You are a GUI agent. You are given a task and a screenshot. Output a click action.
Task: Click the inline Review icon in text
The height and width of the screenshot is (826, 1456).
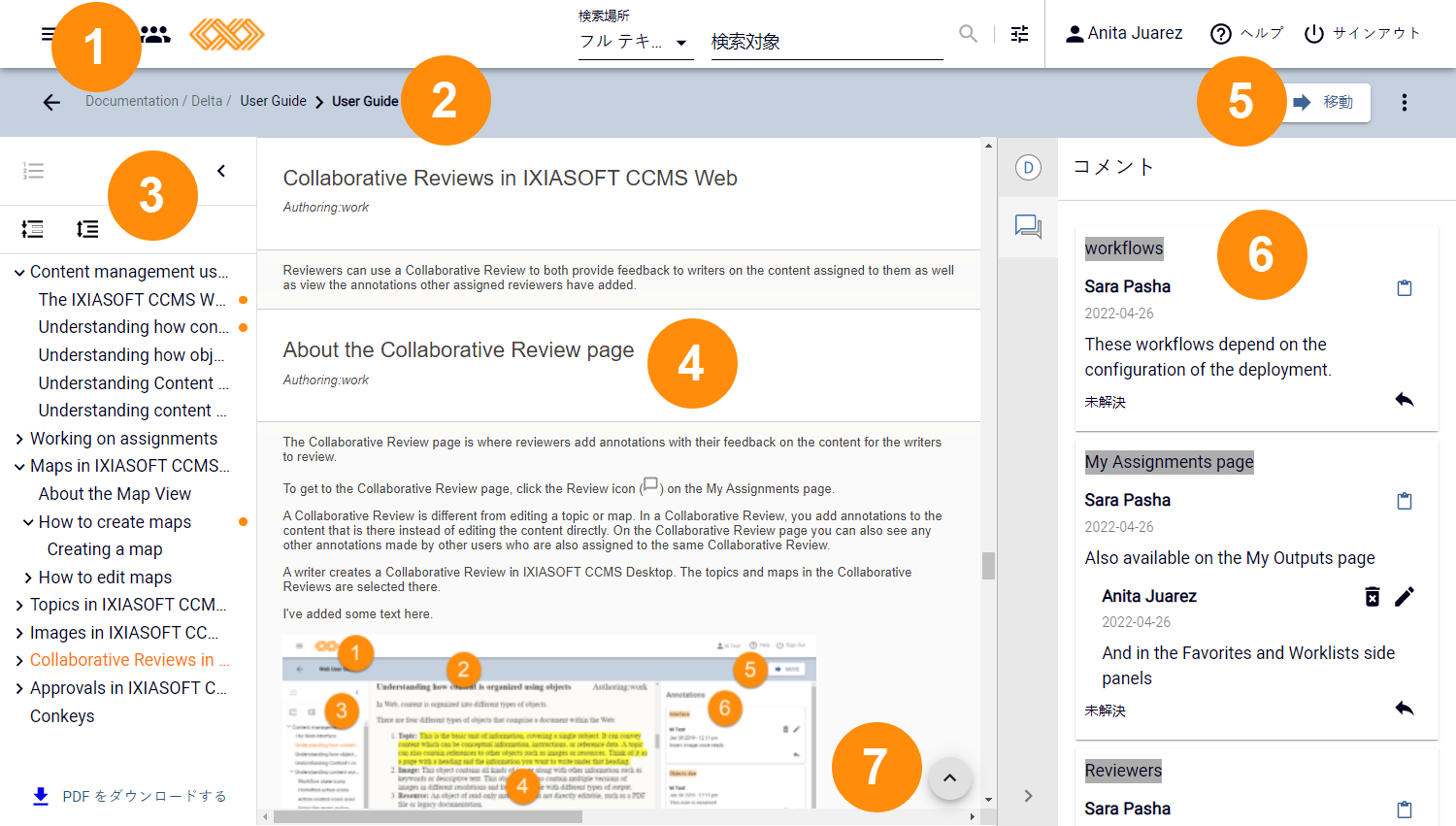tap(650, 485)
